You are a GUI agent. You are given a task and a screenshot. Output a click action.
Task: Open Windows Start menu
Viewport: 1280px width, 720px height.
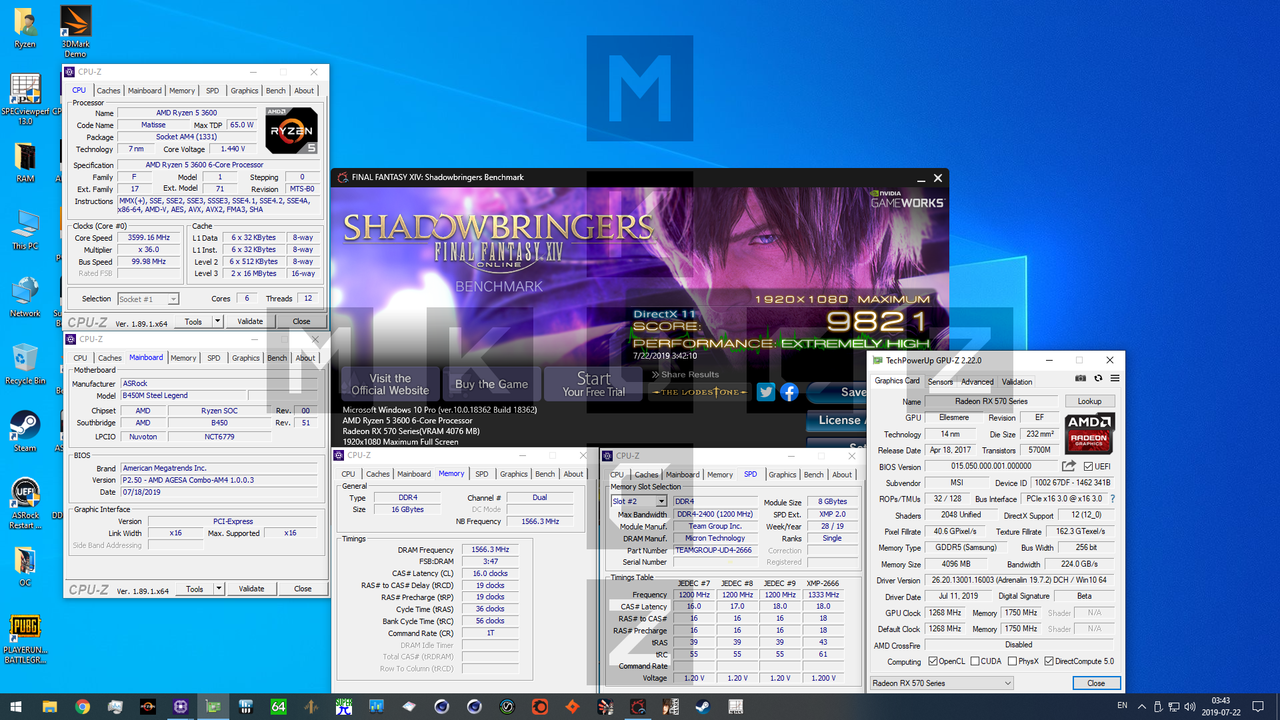(x=16, y=707)
